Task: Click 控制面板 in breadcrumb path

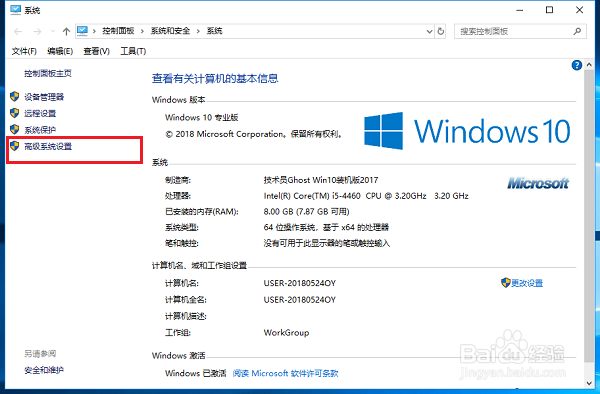Action: tap(118, 31)
